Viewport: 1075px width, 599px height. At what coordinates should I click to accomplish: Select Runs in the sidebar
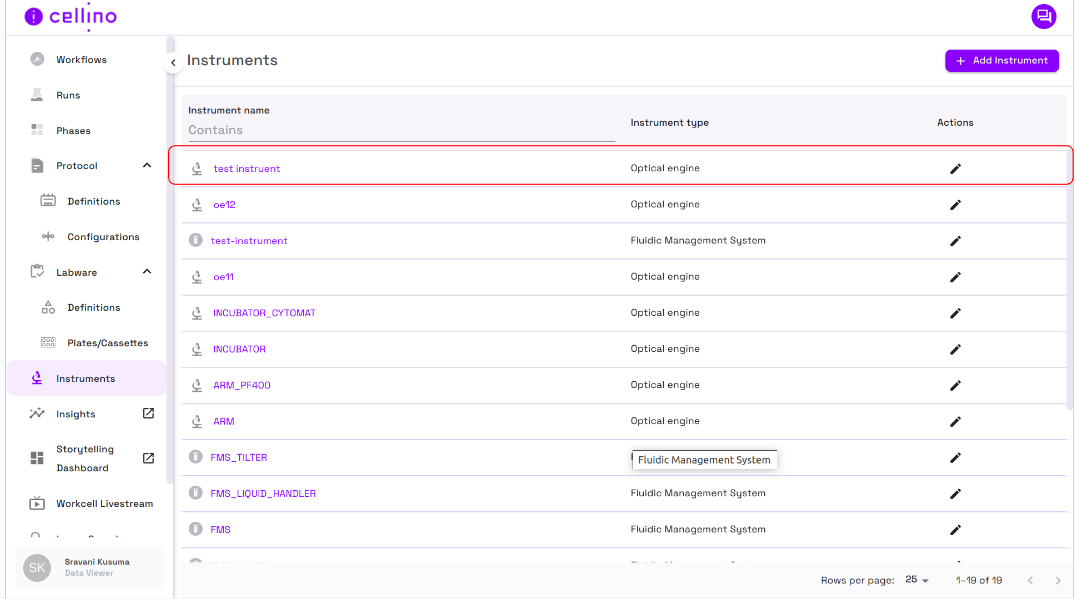coord(68,95)
